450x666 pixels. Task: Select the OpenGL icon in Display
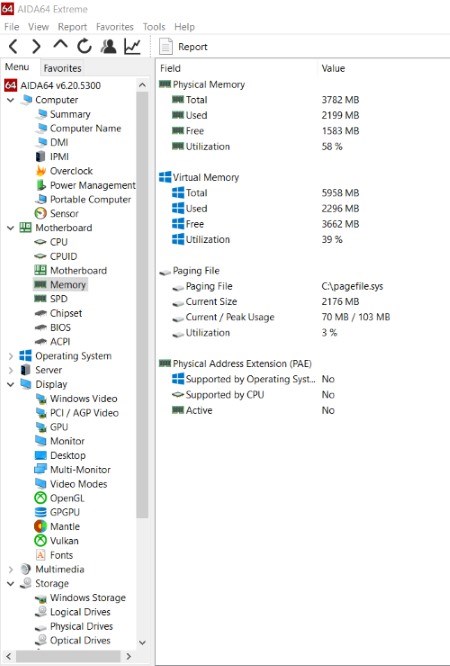coord(40,498)
